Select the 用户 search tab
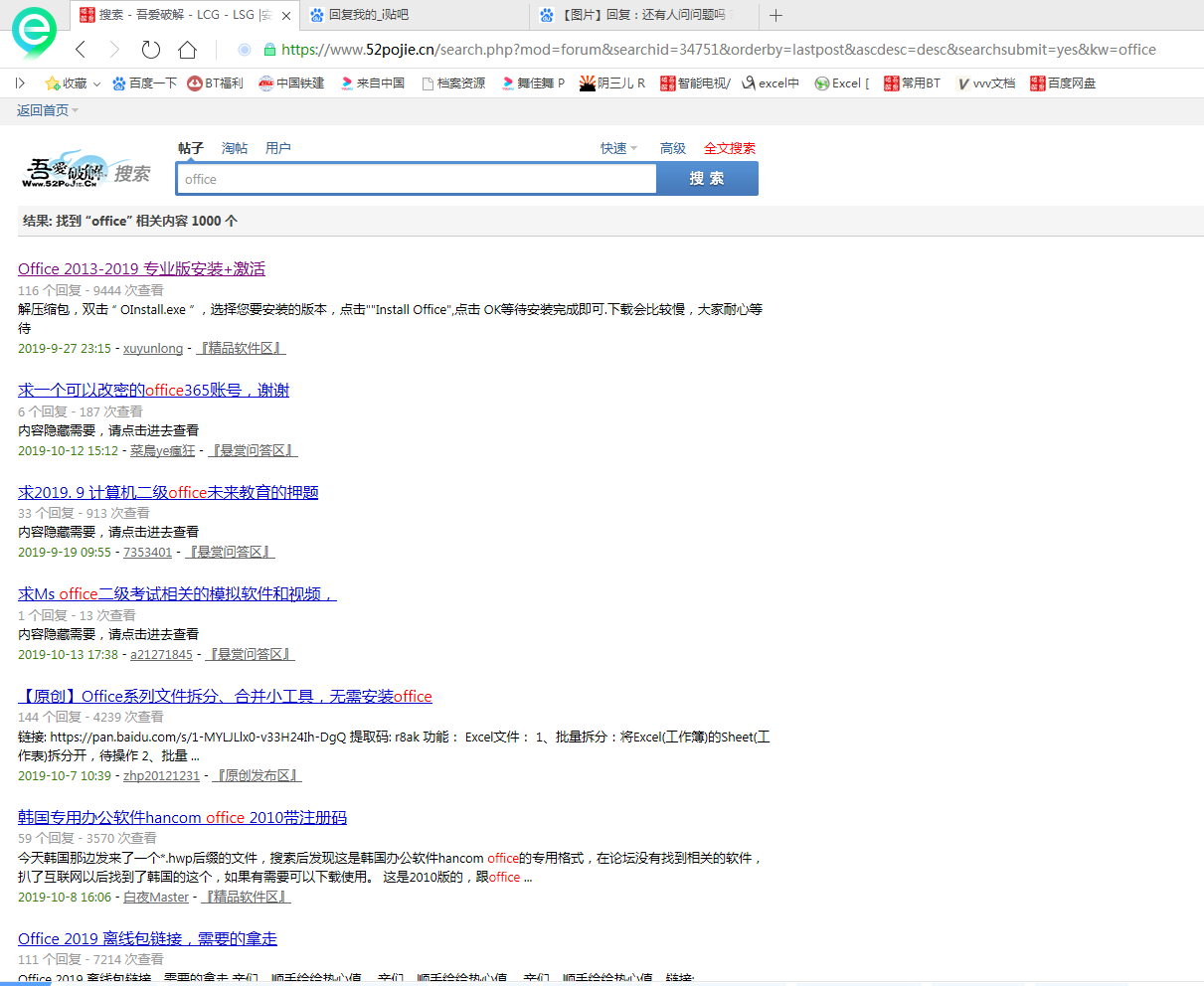The height and width of the screenshot is (986, 1204). click(278, 148)
